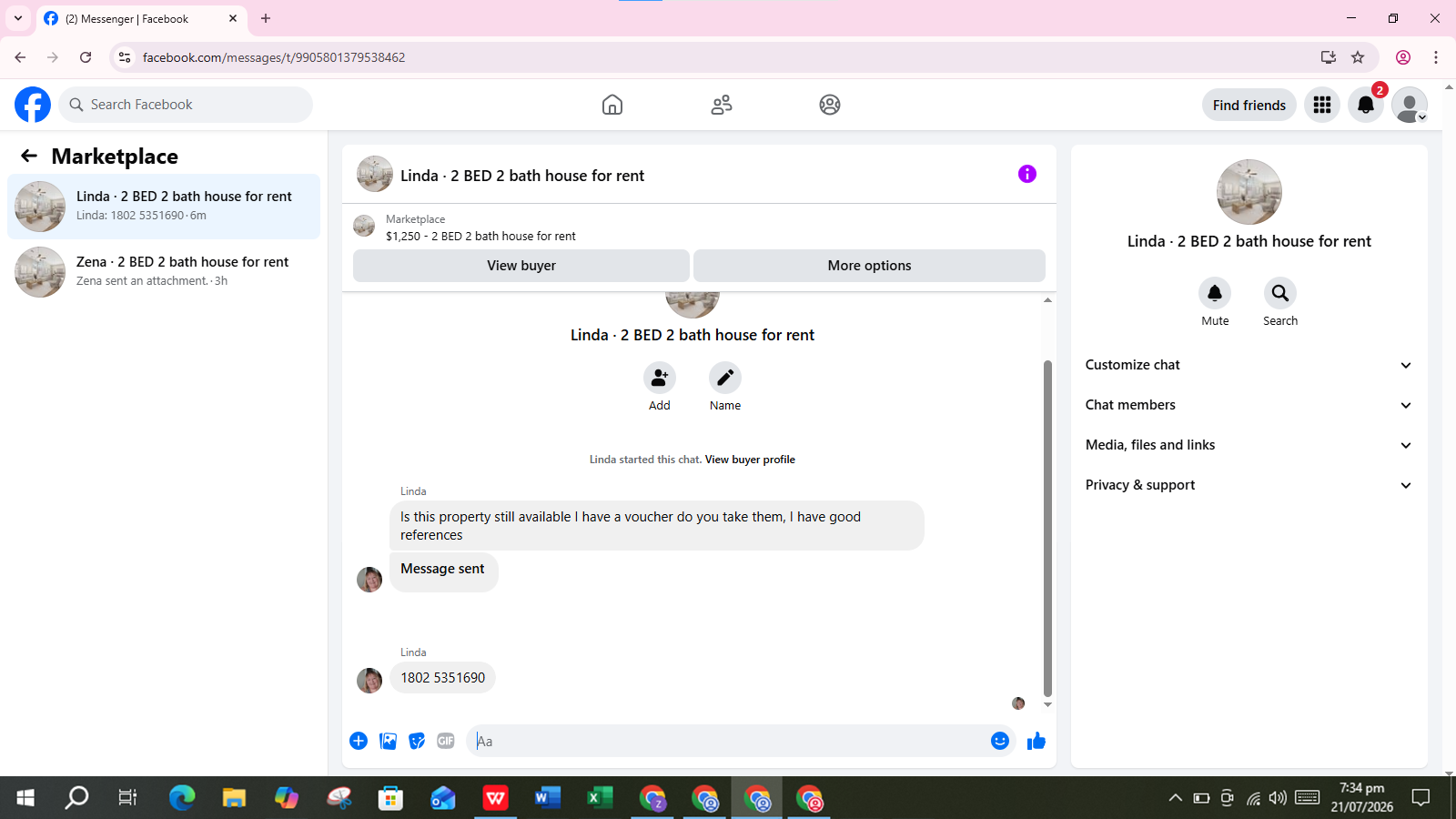Open Excel from taskbar
Screen dimensions: 1456x819
click(600, 798)
